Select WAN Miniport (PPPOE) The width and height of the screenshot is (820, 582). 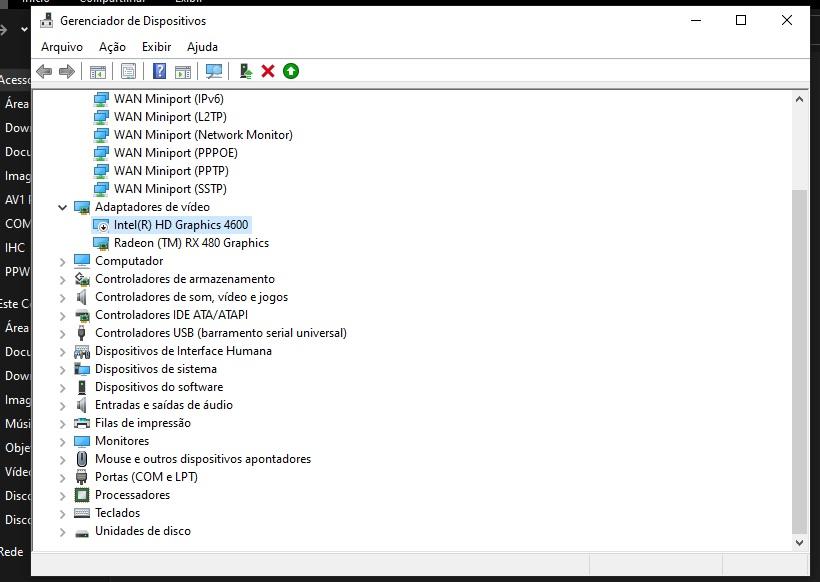[x=176, y=153]
